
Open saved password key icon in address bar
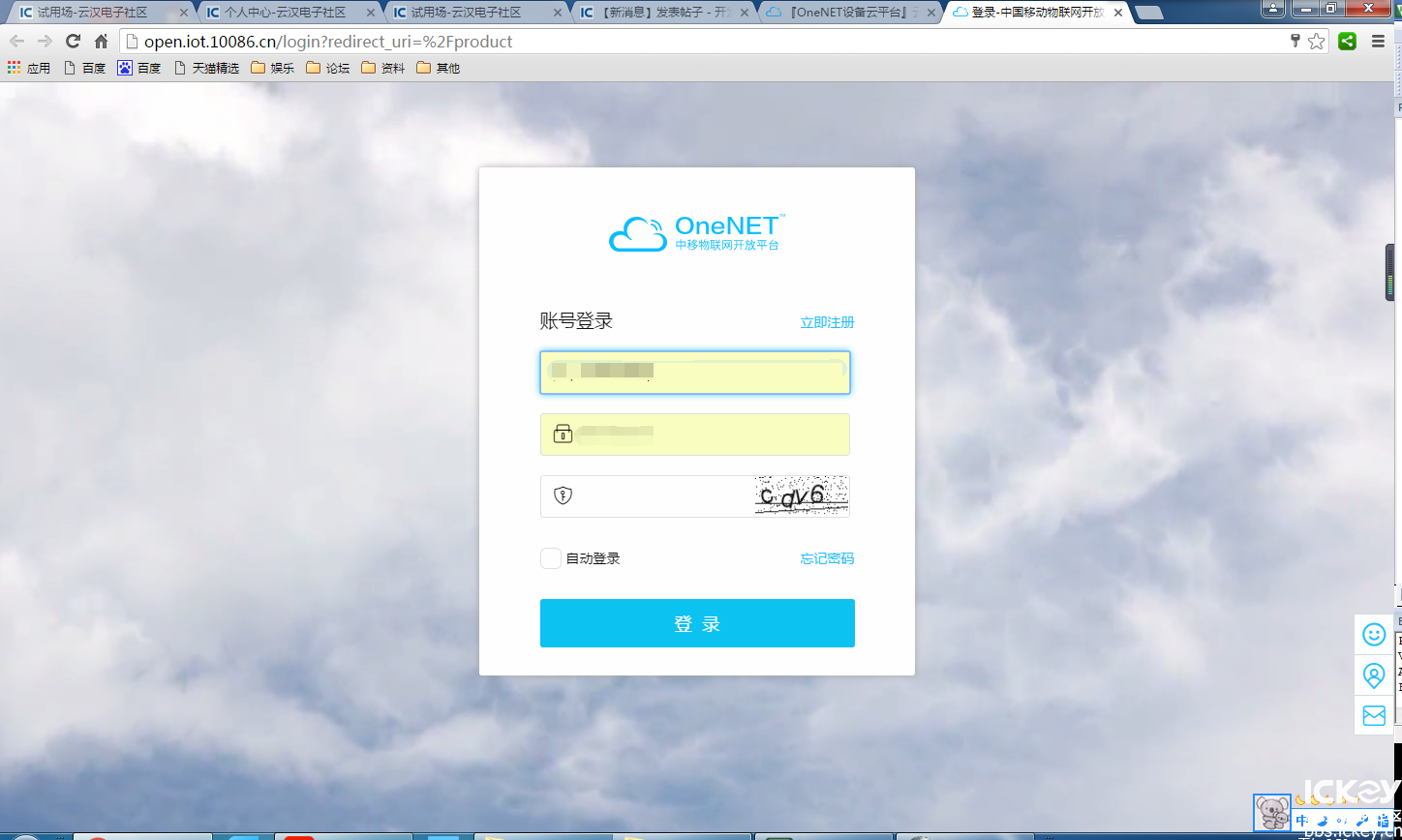pos(1295,41)
